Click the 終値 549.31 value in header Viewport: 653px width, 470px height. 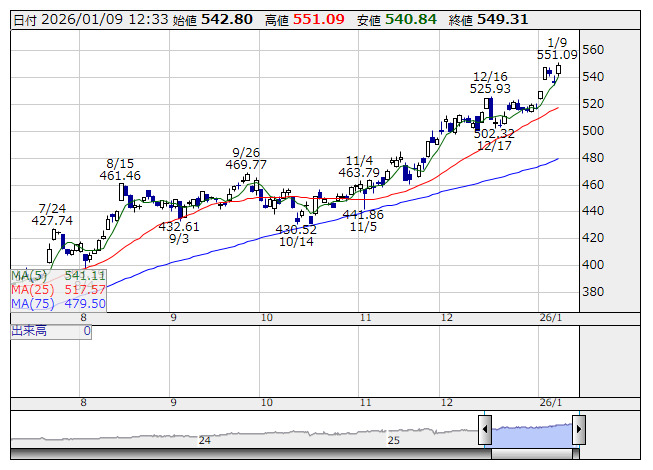point(503,19)
